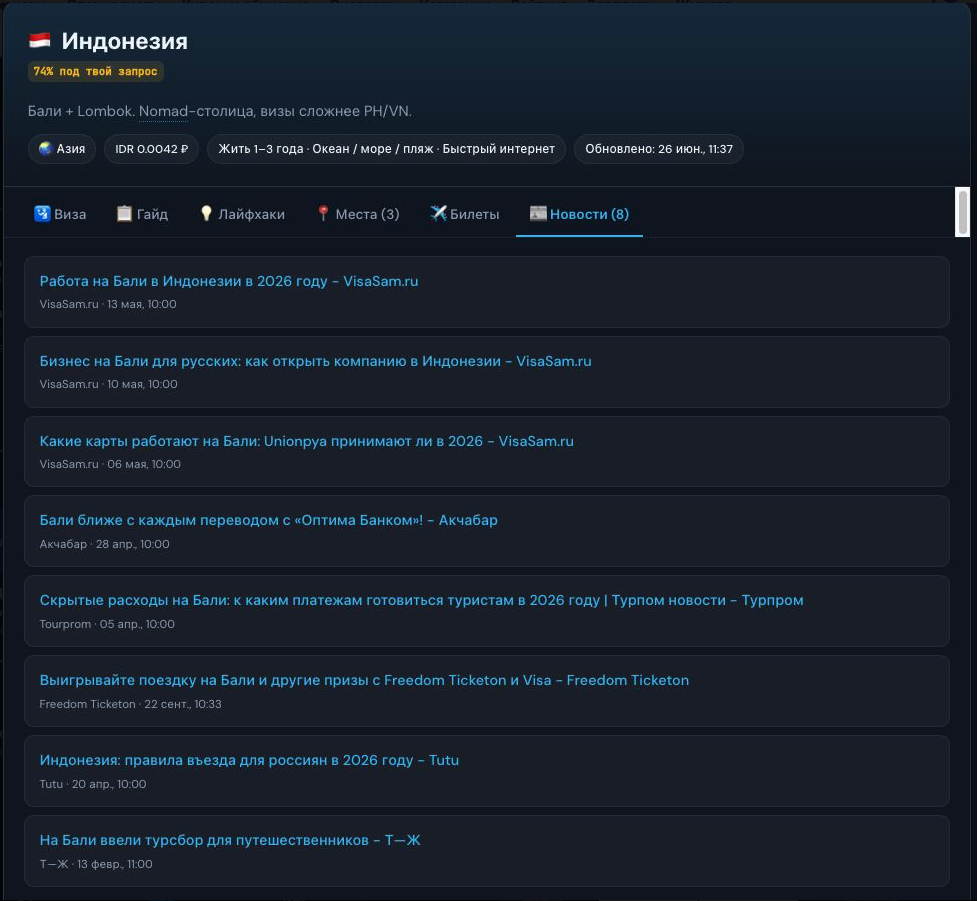Viewport: 977px width, 901px height.
Task: Click the newspaper icon of Новости
Action: pyautogui.click(x=538, y=214)
